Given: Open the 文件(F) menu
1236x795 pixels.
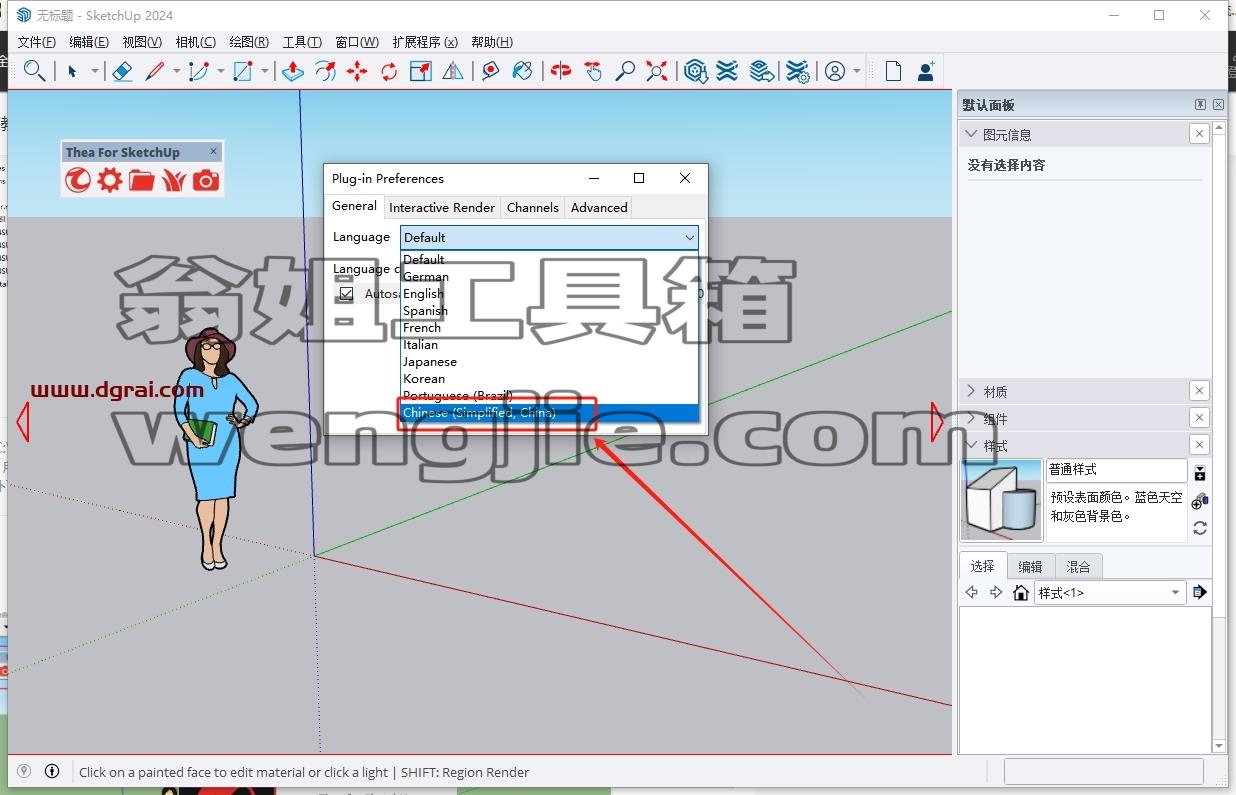Looking at the screenshot, I should click(36, 42).
